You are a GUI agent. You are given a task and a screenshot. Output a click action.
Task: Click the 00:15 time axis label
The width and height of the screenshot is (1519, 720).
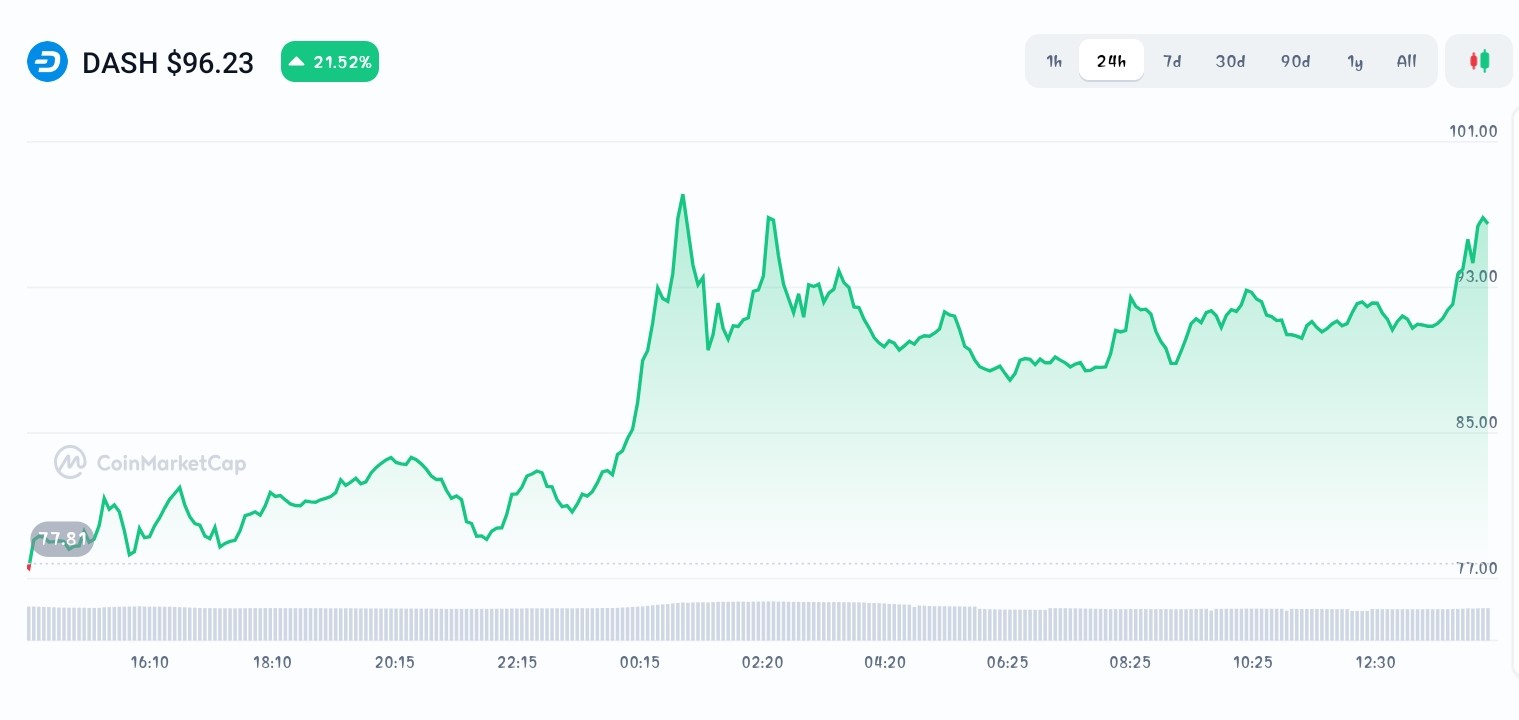tap(640, 662)
